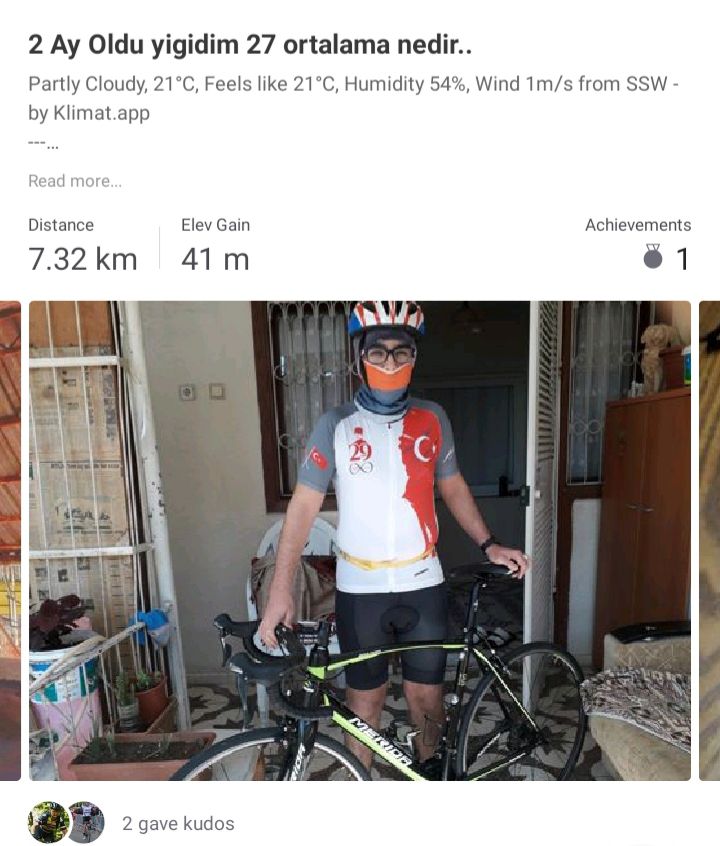Tap the Distance label
720x846 pixels.
click(x=61, y=225)
